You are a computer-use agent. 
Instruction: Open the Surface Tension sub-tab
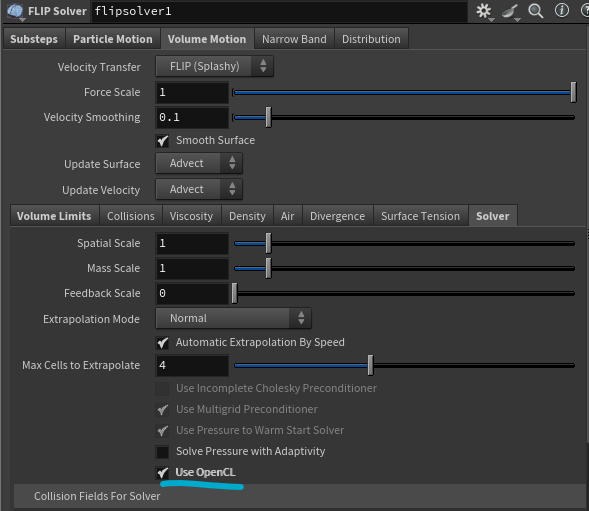pyautogui.click(x=420, y=216)
